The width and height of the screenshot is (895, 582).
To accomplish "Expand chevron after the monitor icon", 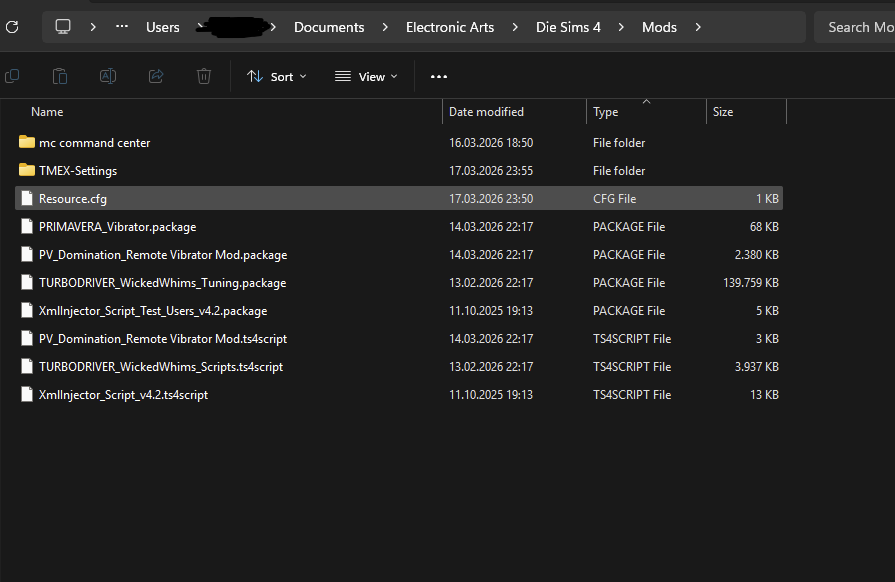I will [x=93, y=27].
